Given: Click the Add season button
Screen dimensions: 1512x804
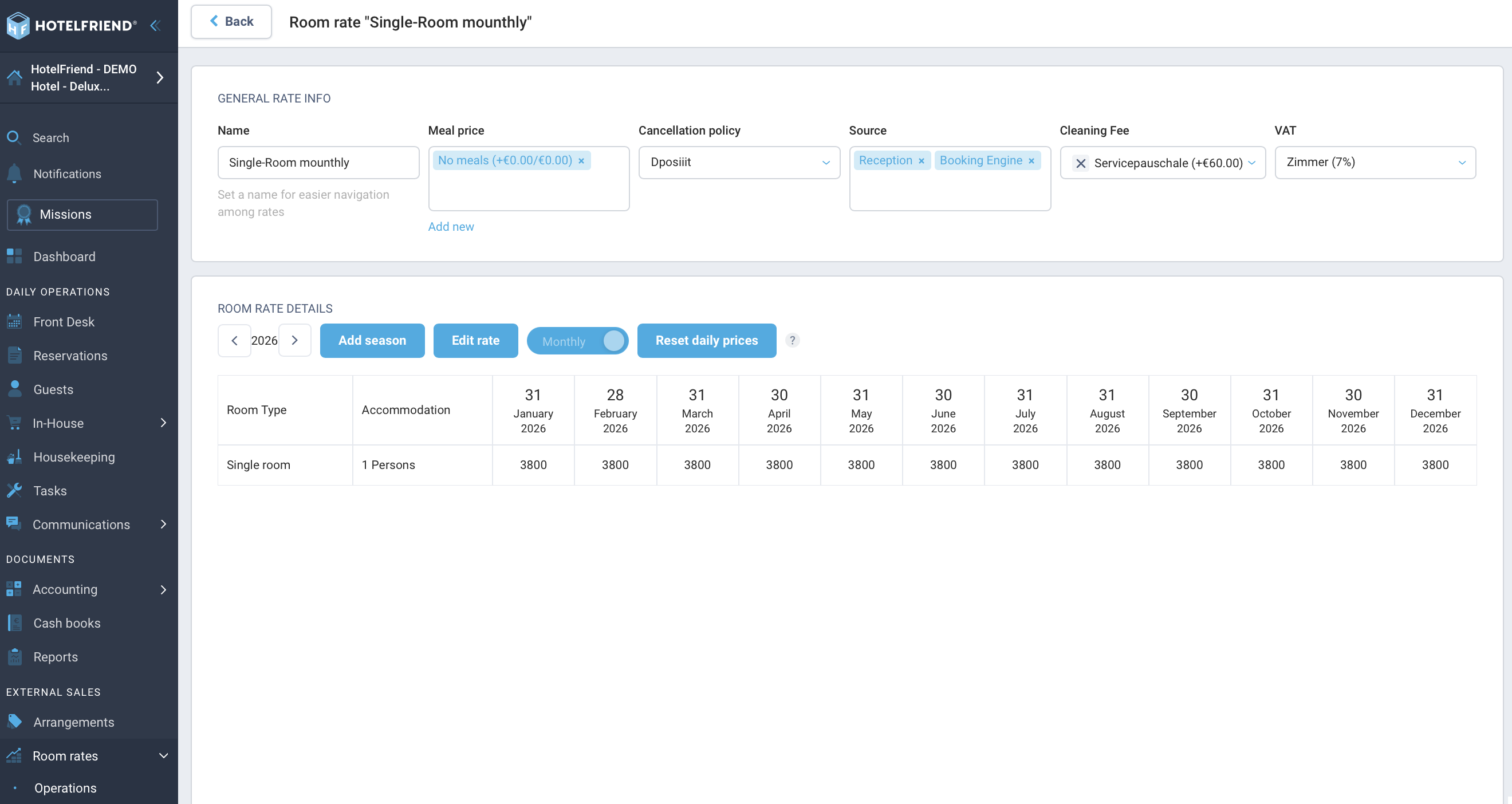Looking at the screenshot, I should 372,340.
